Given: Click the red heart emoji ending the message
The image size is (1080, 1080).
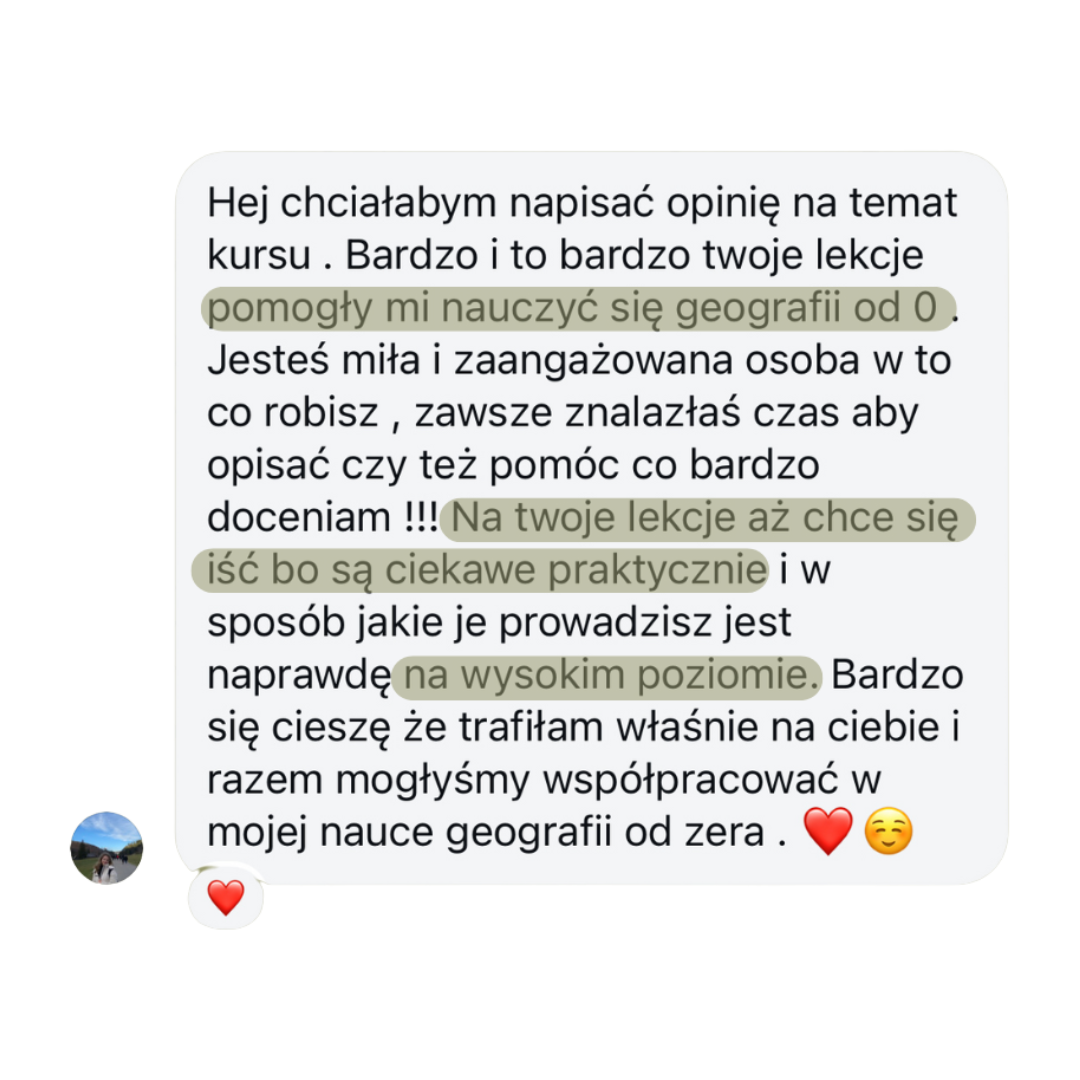Looking at the screenshot, I should pos(828,831).
